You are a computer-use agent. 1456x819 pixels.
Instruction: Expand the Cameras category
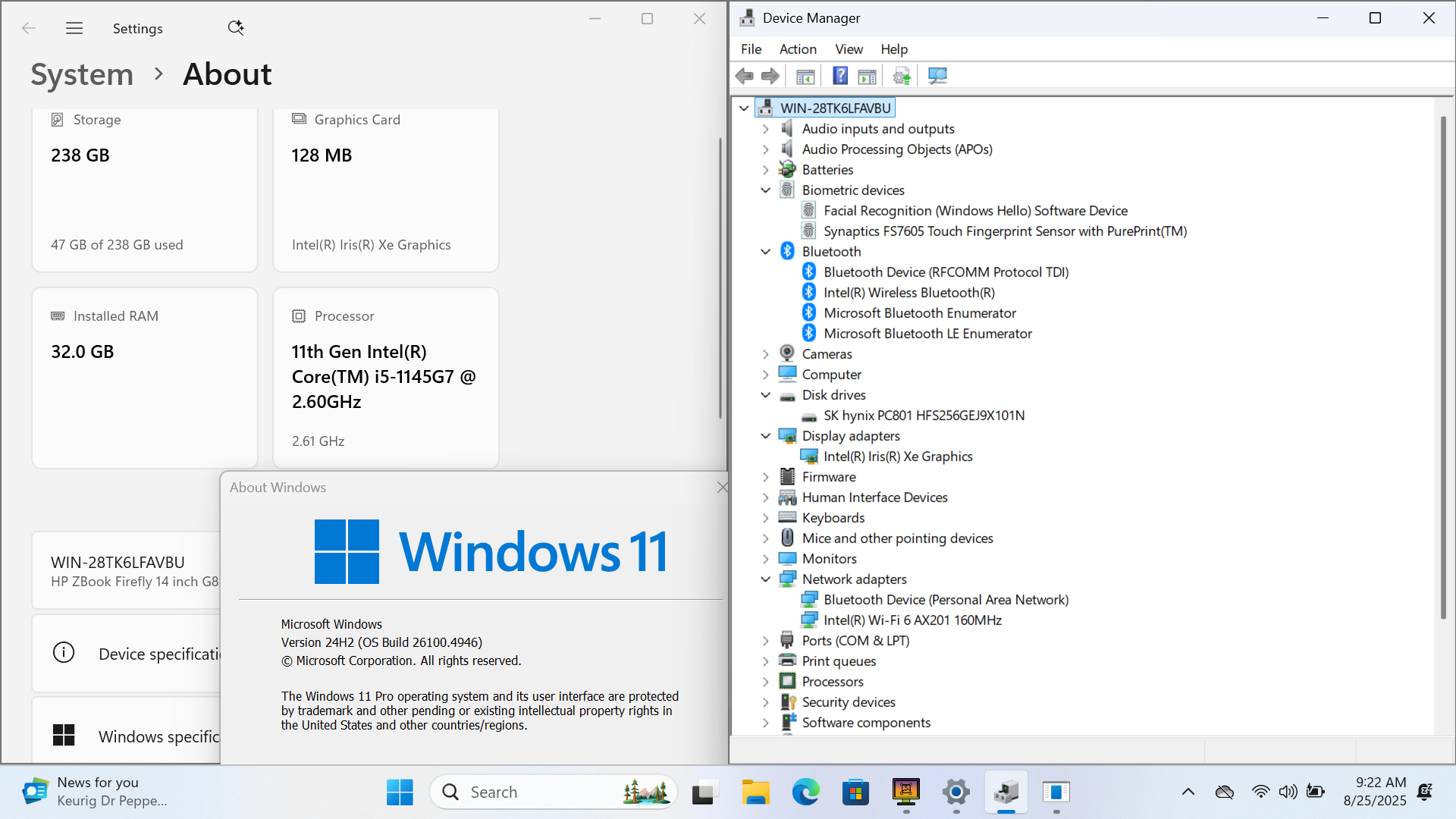(765, 354)
